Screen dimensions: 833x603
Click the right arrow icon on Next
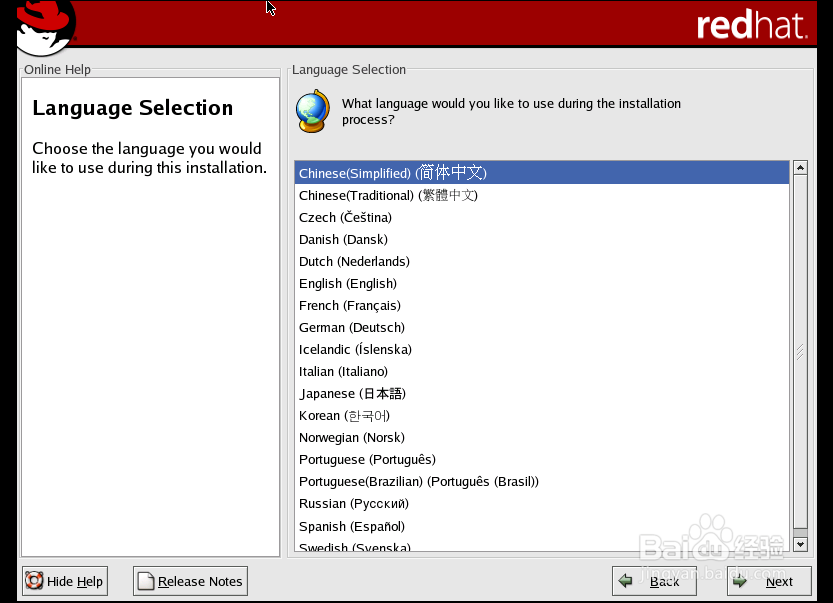point(740,581)
